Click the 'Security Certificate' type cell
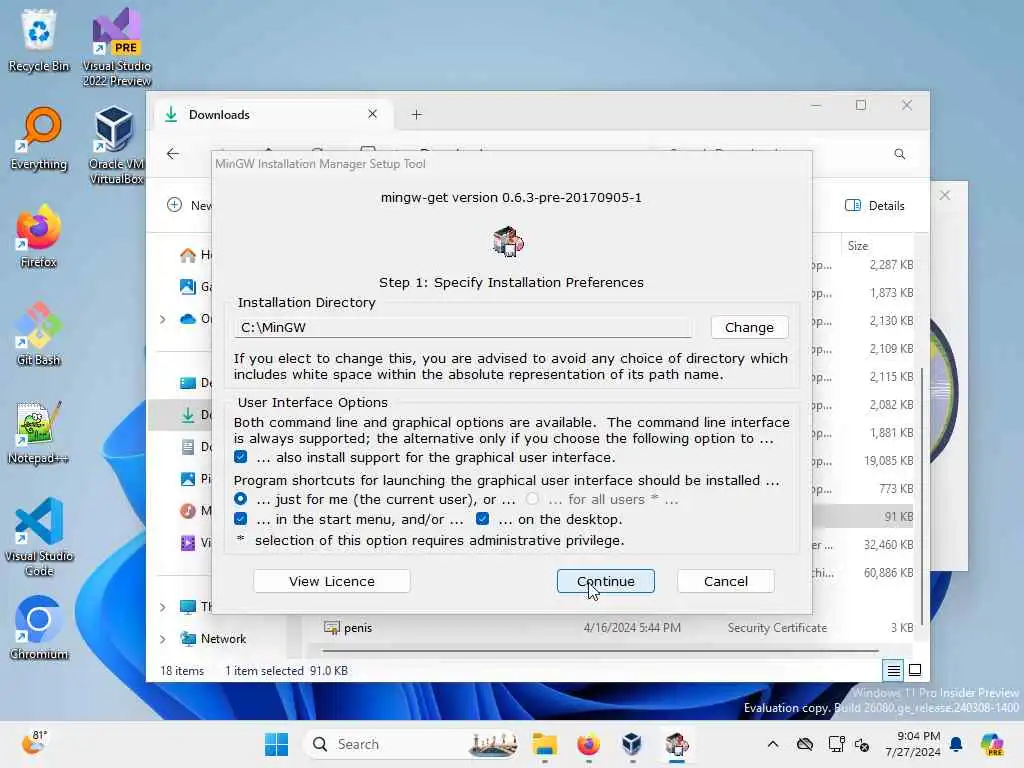 click(777, 628)
